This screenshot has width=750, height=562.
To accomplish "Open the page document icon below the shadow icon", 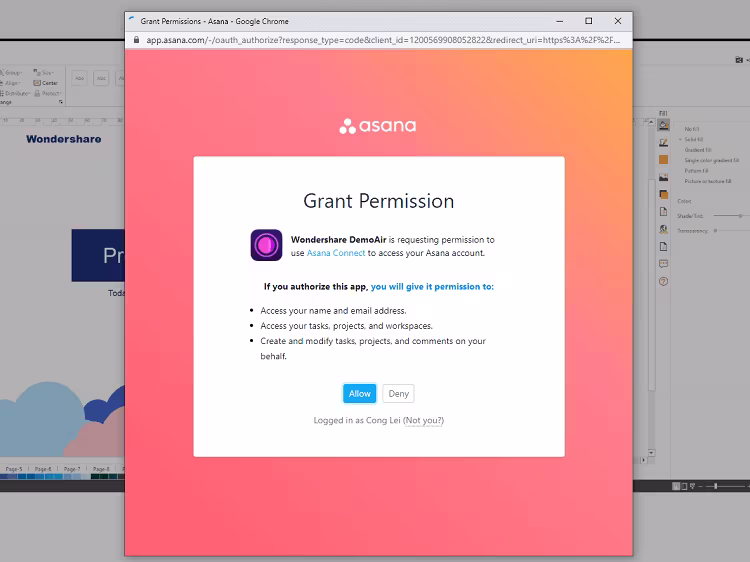I will [663, 212].
